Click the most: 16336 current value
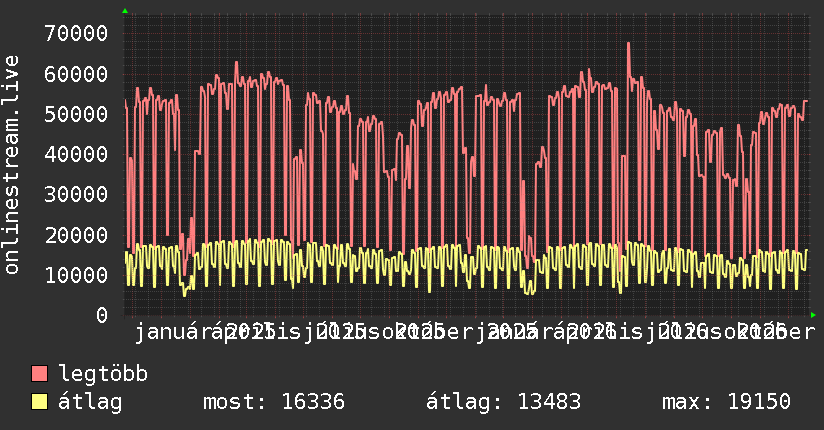 point(274,402)
